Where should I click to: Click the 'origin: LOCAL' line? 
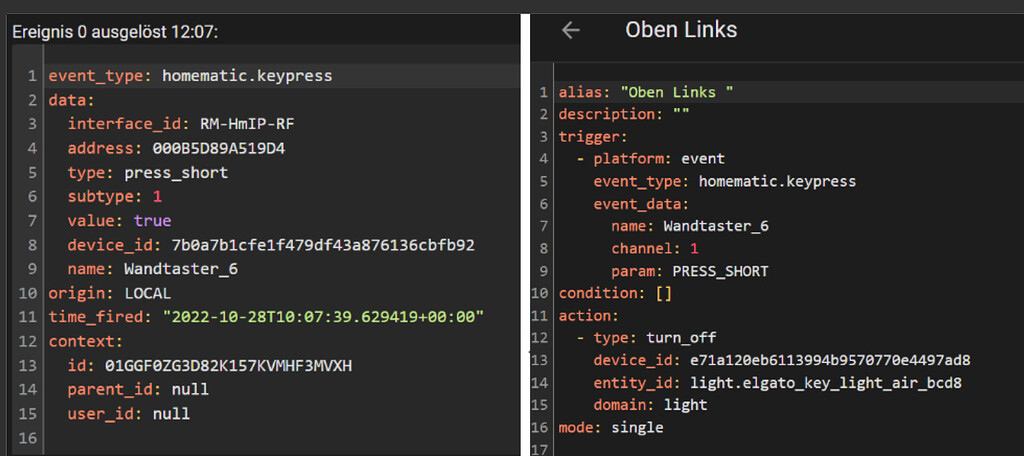pyautogui.click(x=110, y=293)
